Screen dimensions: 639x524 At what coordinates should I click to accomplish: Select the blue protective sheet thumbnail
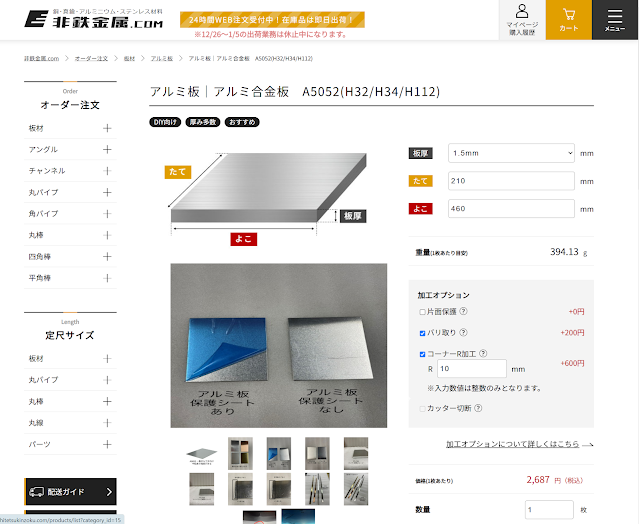(279, 454)
